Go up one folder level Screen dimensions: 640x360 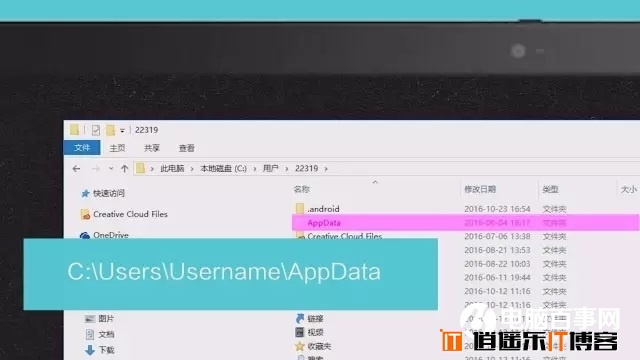click(x=124, y=169)
